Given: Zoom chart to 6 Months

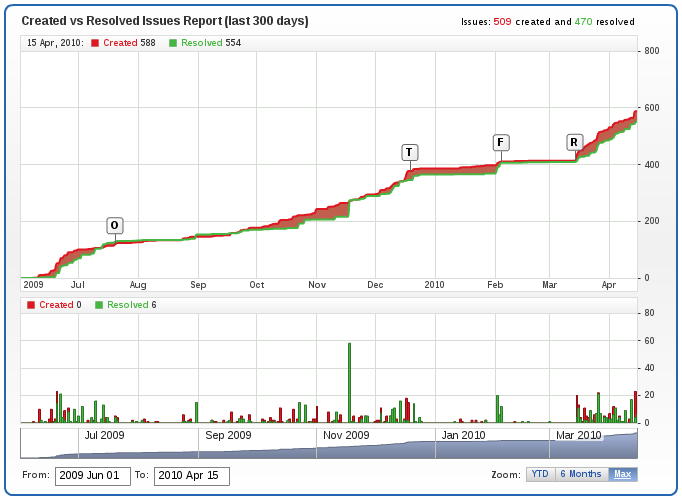Looking at the screenshot, I should pos(580,475).
